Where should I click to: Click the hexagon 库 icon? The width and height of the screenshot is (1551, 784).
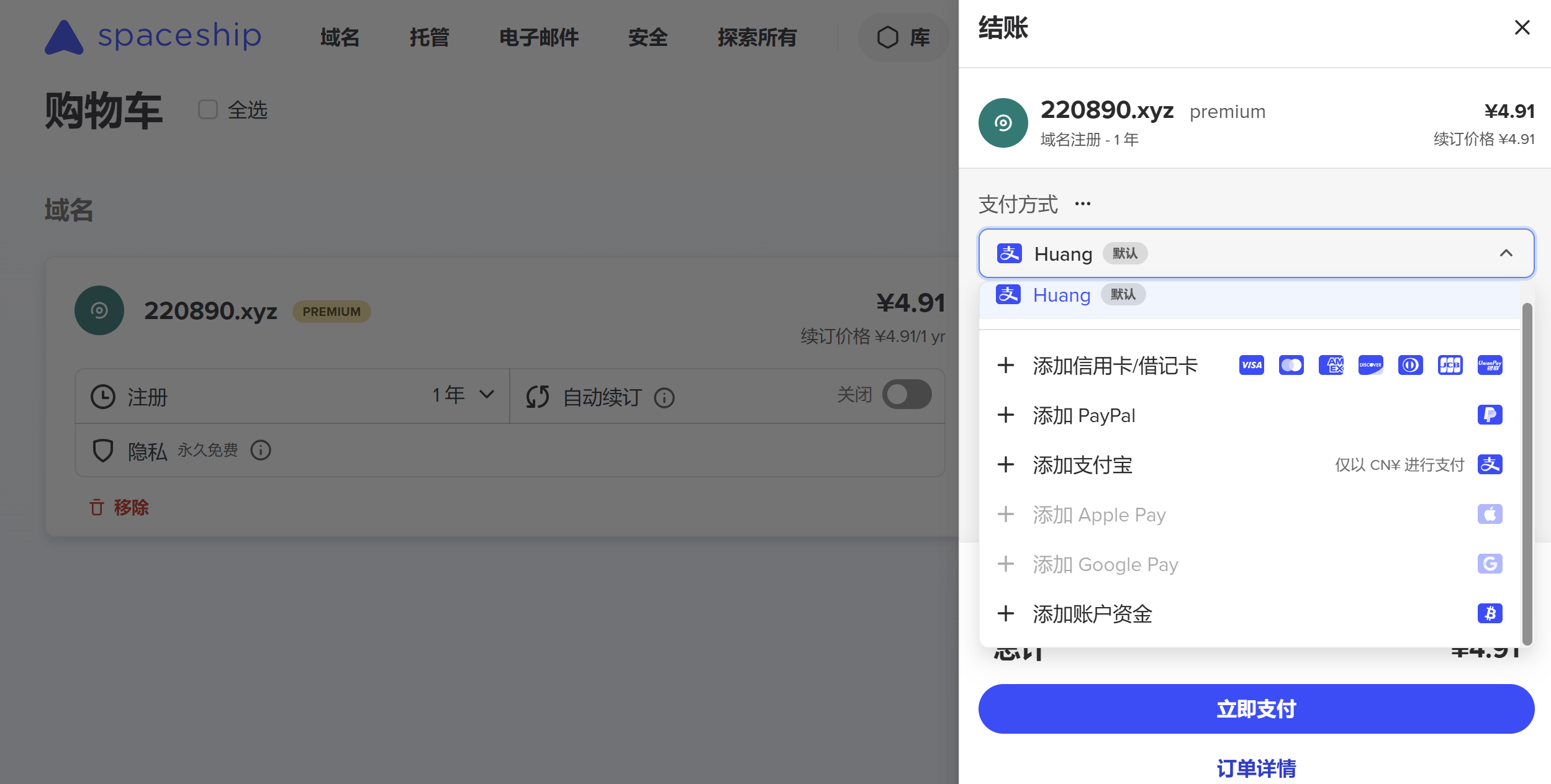point(888,37)
